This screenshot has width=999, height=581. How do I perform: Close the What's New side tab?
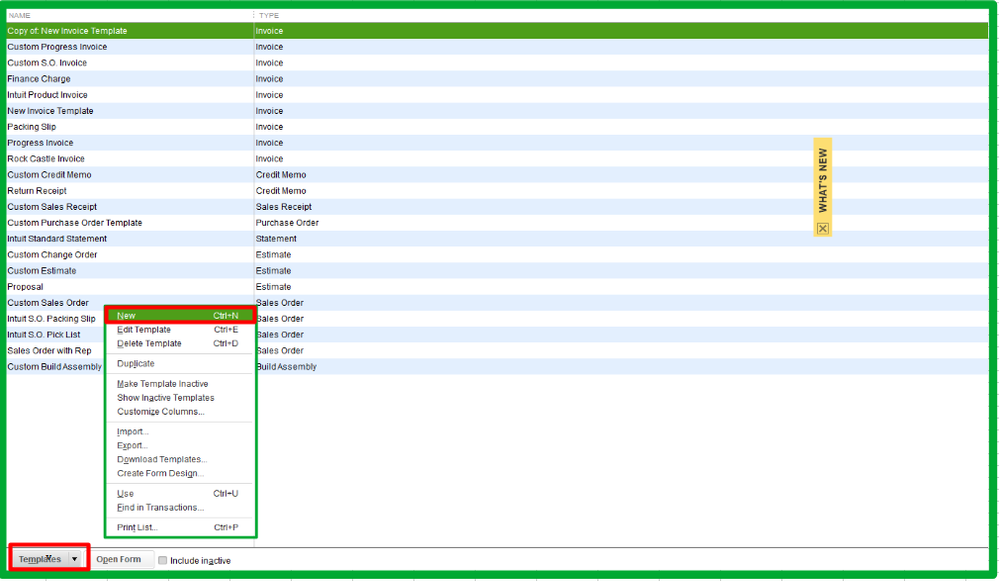click(x=823, y=229)
